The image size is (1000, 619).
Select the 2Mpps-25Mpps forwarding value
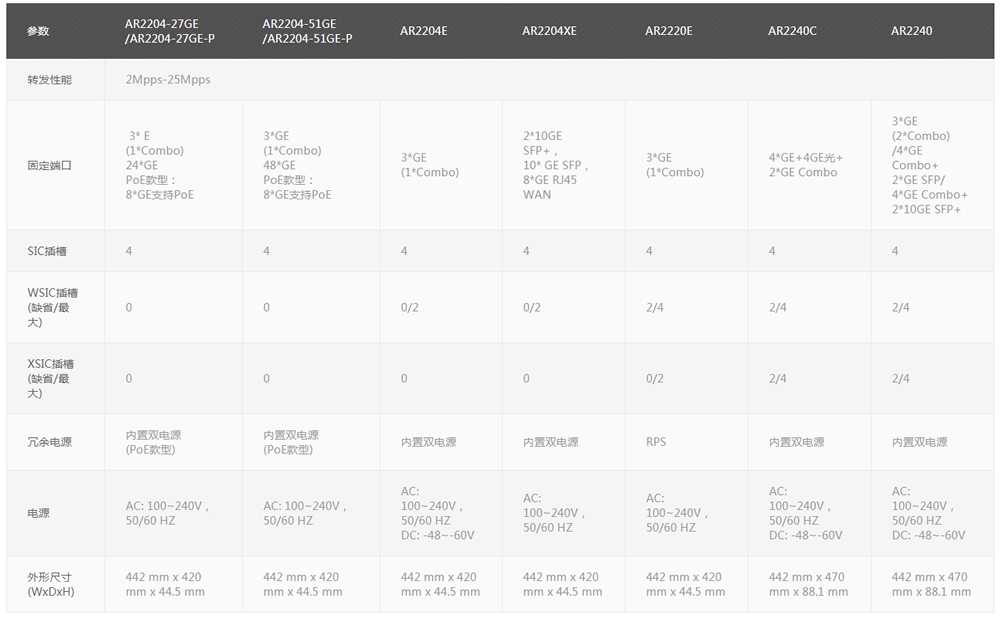168,80
